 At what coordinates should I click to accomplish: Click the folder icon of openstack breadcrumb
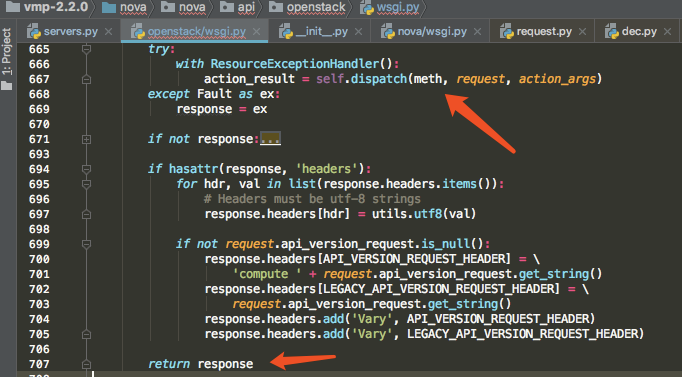pyautogui.click(x=276, y=7)
